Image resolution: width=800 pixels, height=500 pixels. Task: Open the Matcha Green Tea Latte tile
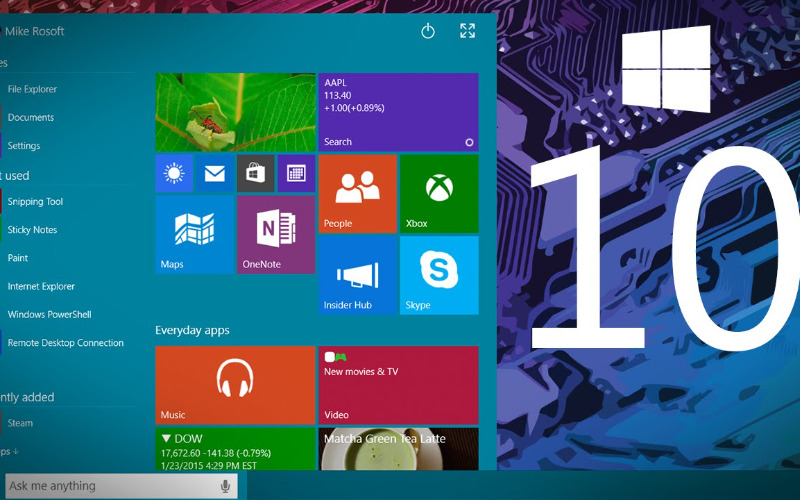click(398, 449)
